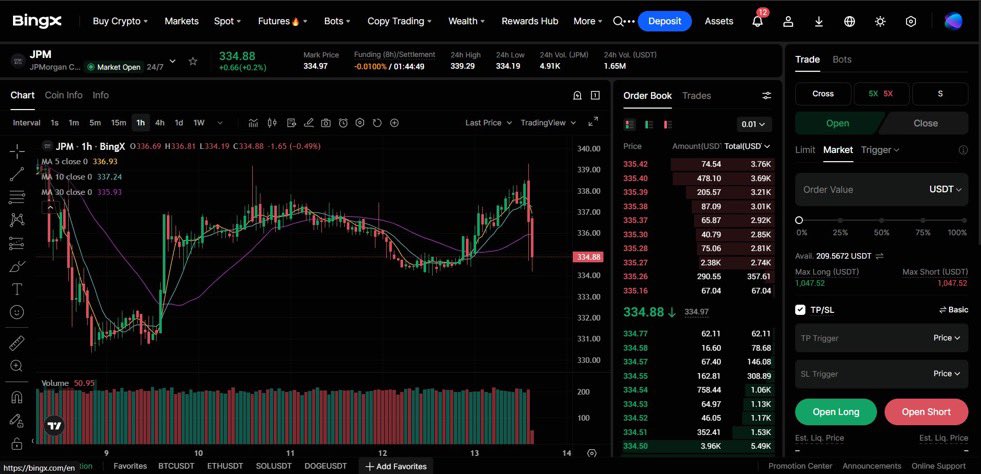Toggle the magnet snap mode
Image resolution: width=981 pixels, height=474 pixels.
(17, 397)
